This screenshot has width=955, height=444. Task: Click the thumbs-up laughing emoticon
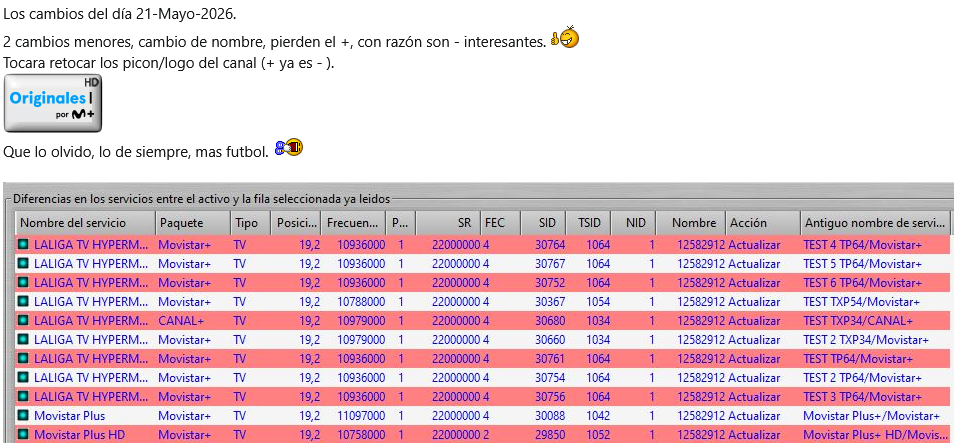564,38
